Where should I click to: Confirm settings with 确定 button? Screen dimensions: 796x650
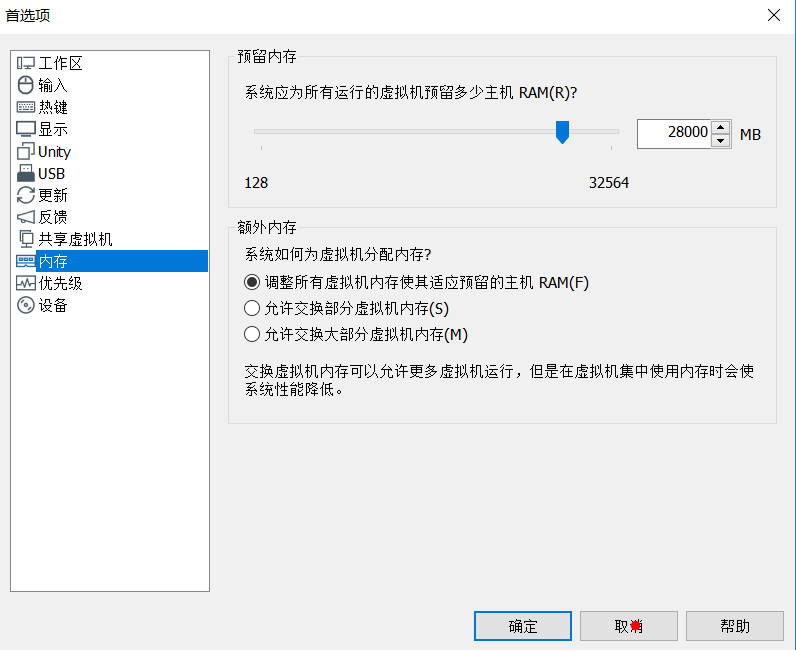point(523,626)
